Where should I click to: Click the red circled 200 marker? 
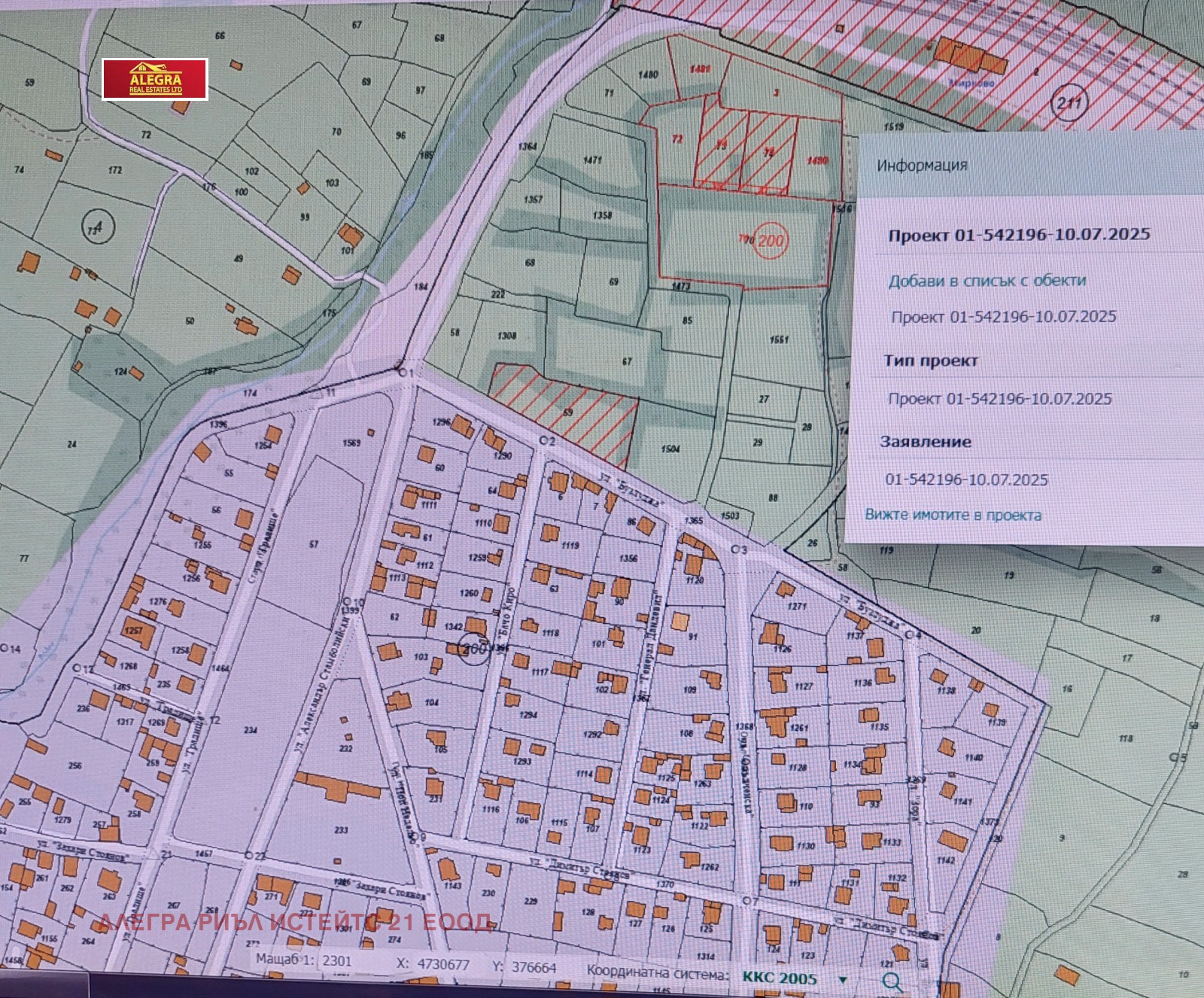coord(771,241)
